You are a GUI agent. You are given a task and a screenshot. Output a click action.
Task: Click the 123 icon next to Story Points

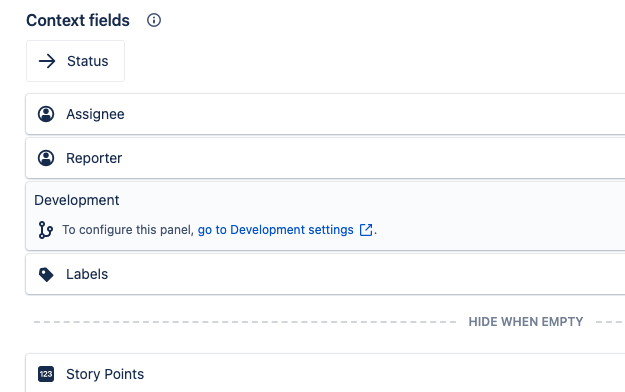click(46, 374)
